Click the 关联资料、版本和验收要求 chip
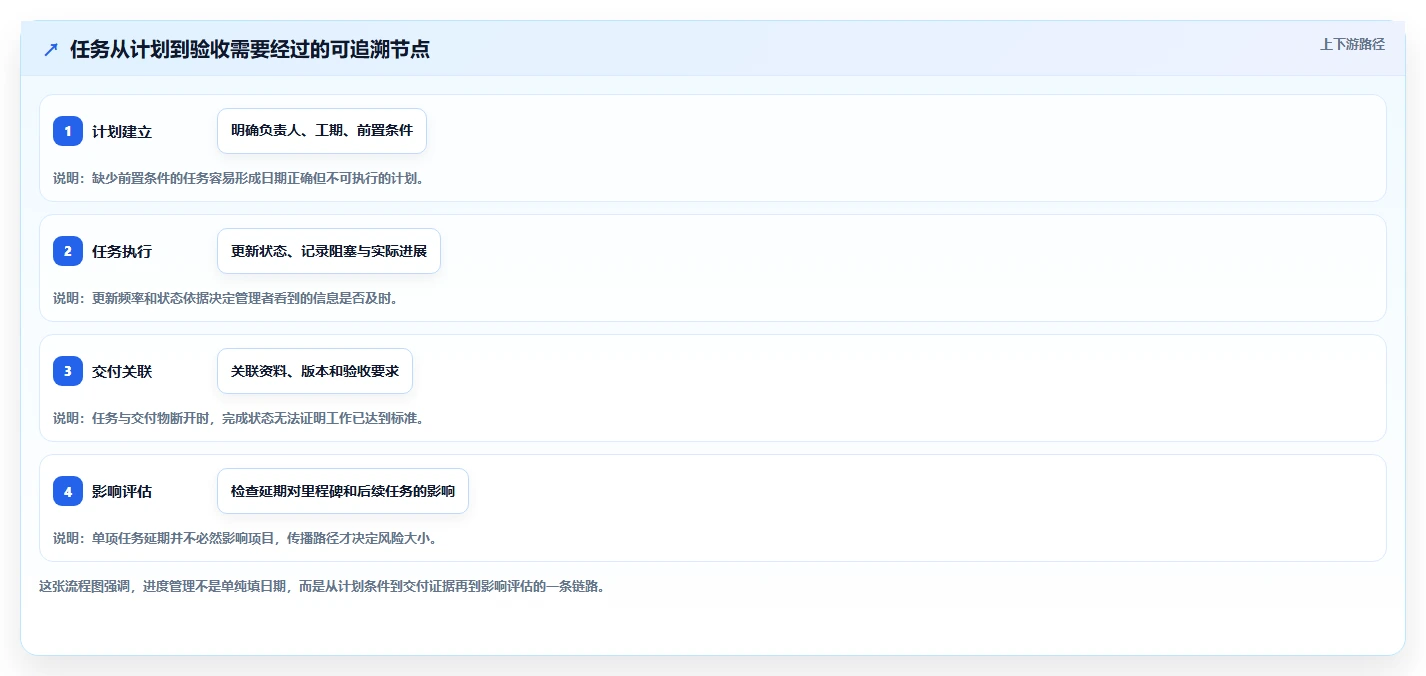Screen dimensions: 1426x676 pos(315,371)
